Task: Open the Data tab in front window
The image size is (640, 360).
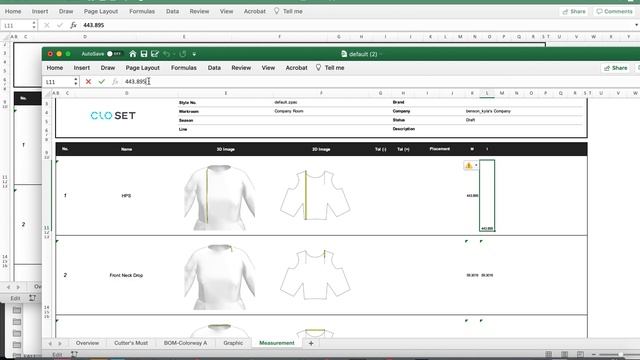Action: click(x=214, y=68)
